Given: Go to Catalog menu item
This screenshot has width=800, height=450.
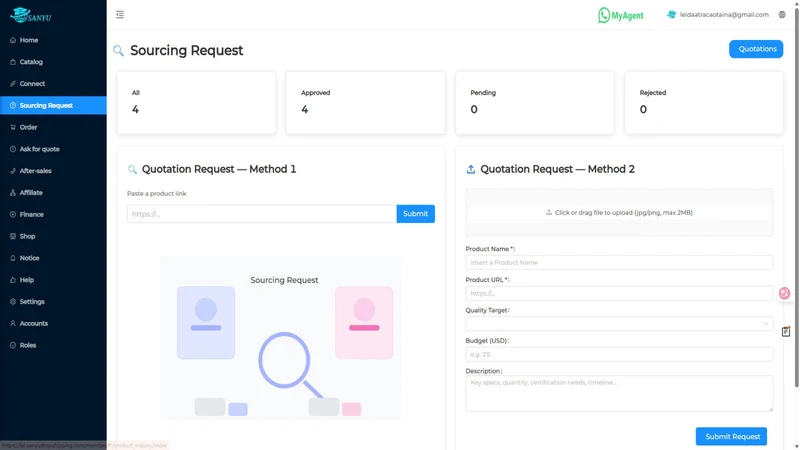Looking at the screenshot, I should pos(53,62).
